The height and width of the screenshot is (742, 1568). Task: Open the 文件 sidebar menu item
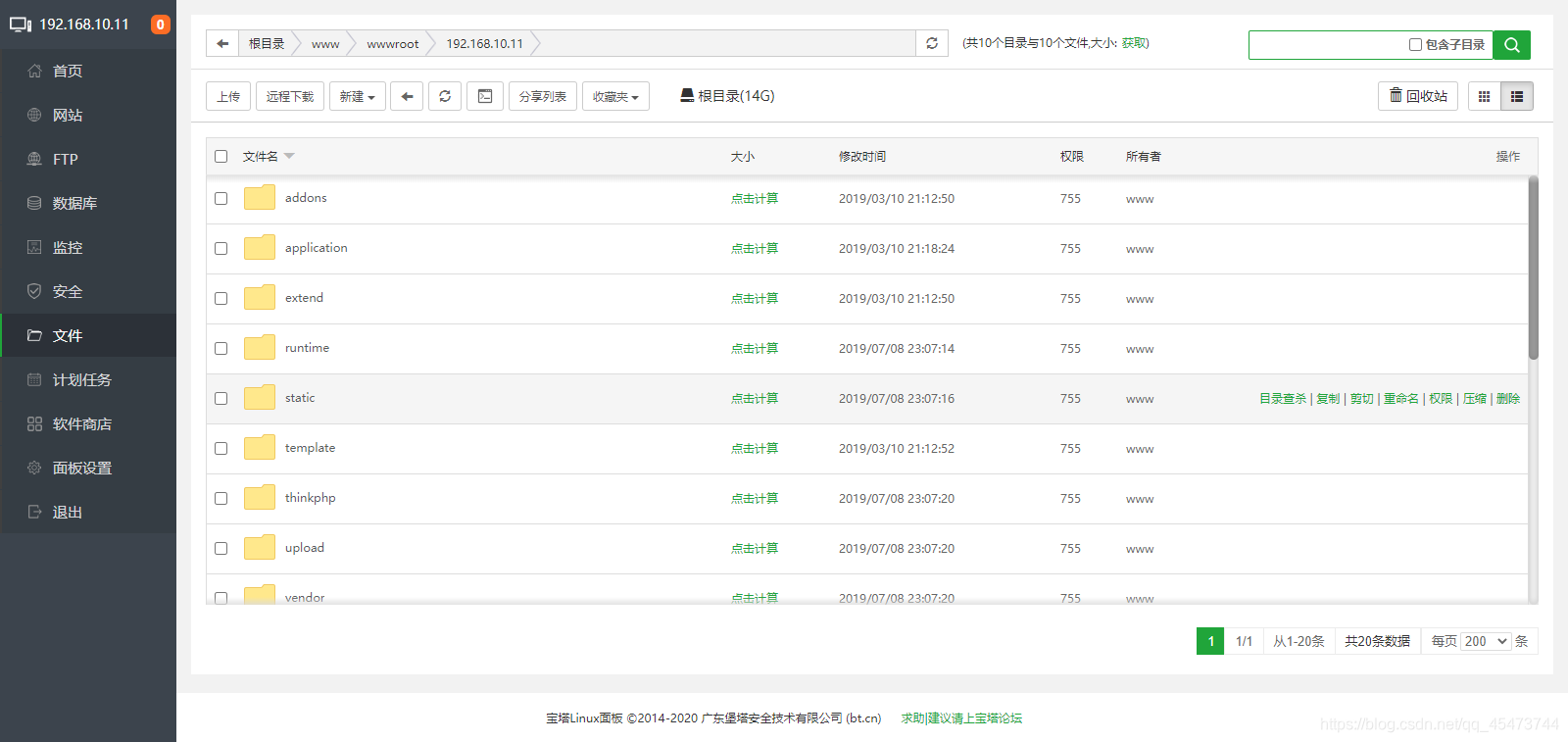click(88, 335)
